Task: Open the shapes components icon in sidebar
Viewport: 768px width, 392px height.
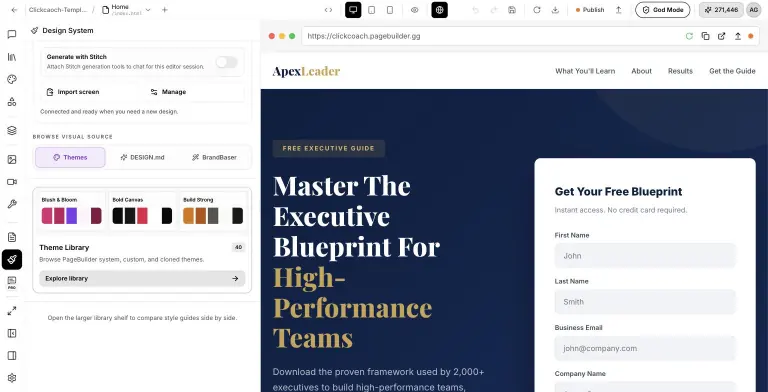Action: 12,102
